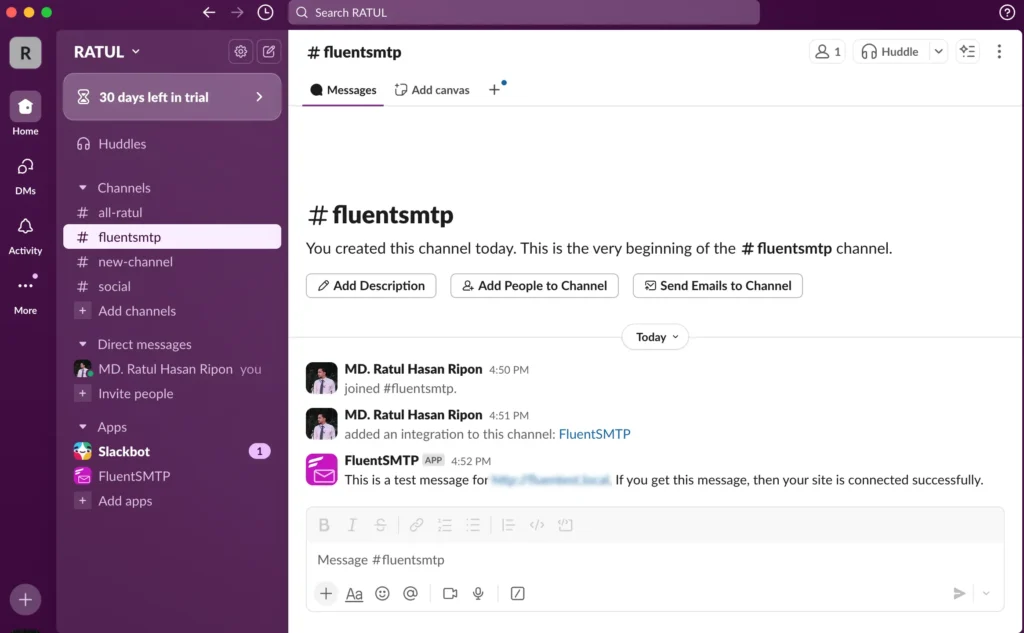This screenshot has height=633, width=1024.
Task: Open DMs in the sidebar
Action: (x=25, y=175)
